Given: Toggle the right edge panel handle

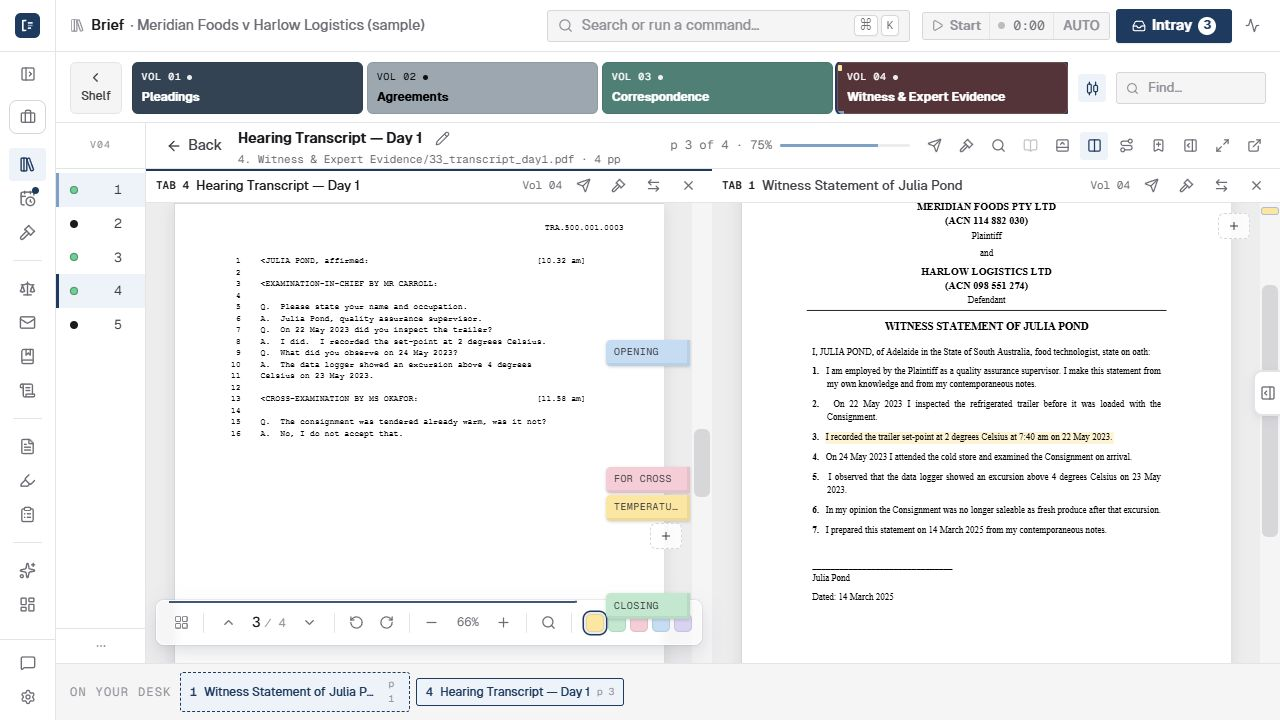Looking at the screenshot, I should coord(1267,393).
